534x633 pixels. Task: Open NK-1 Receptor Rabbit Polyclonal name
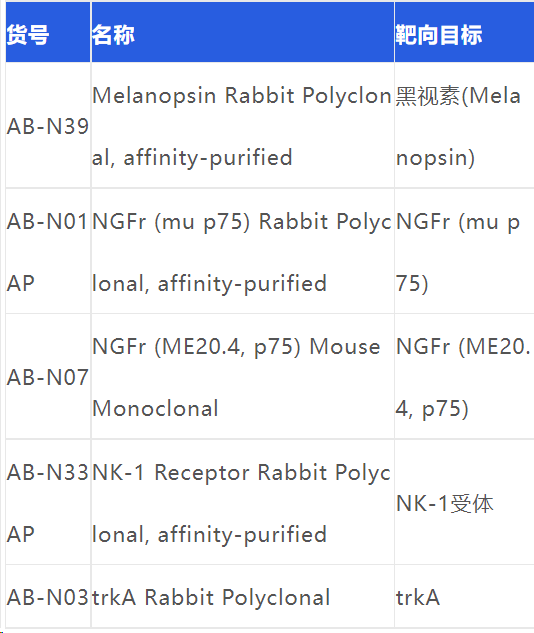241,503
